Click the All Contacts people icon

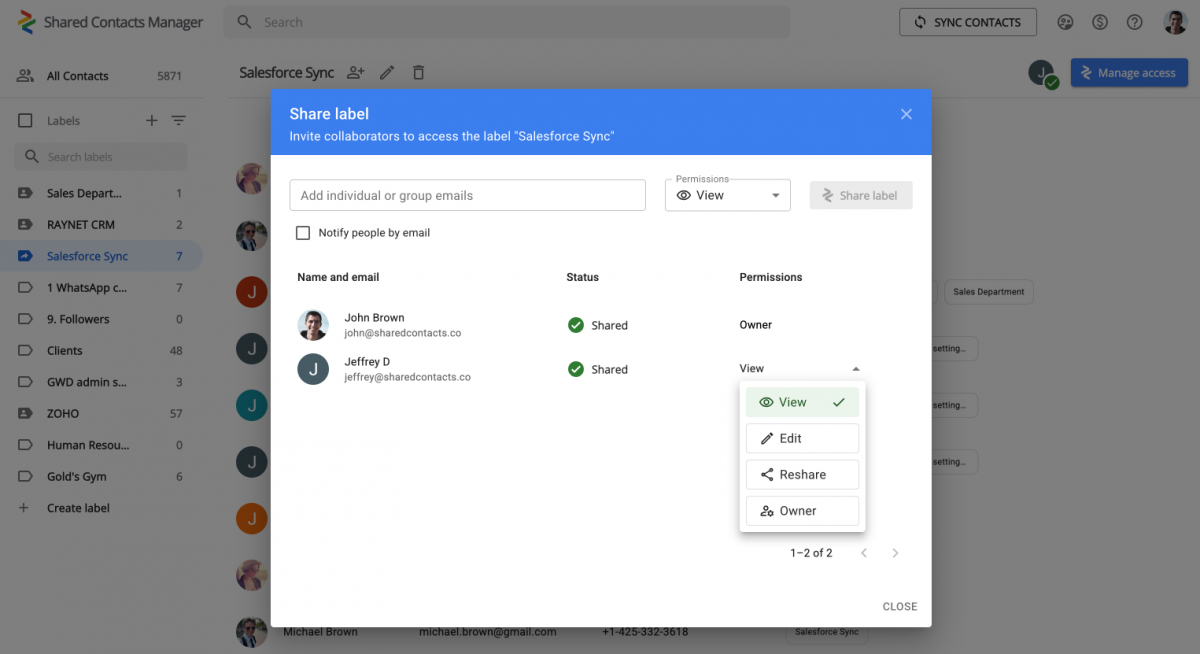tap(26, 76)
